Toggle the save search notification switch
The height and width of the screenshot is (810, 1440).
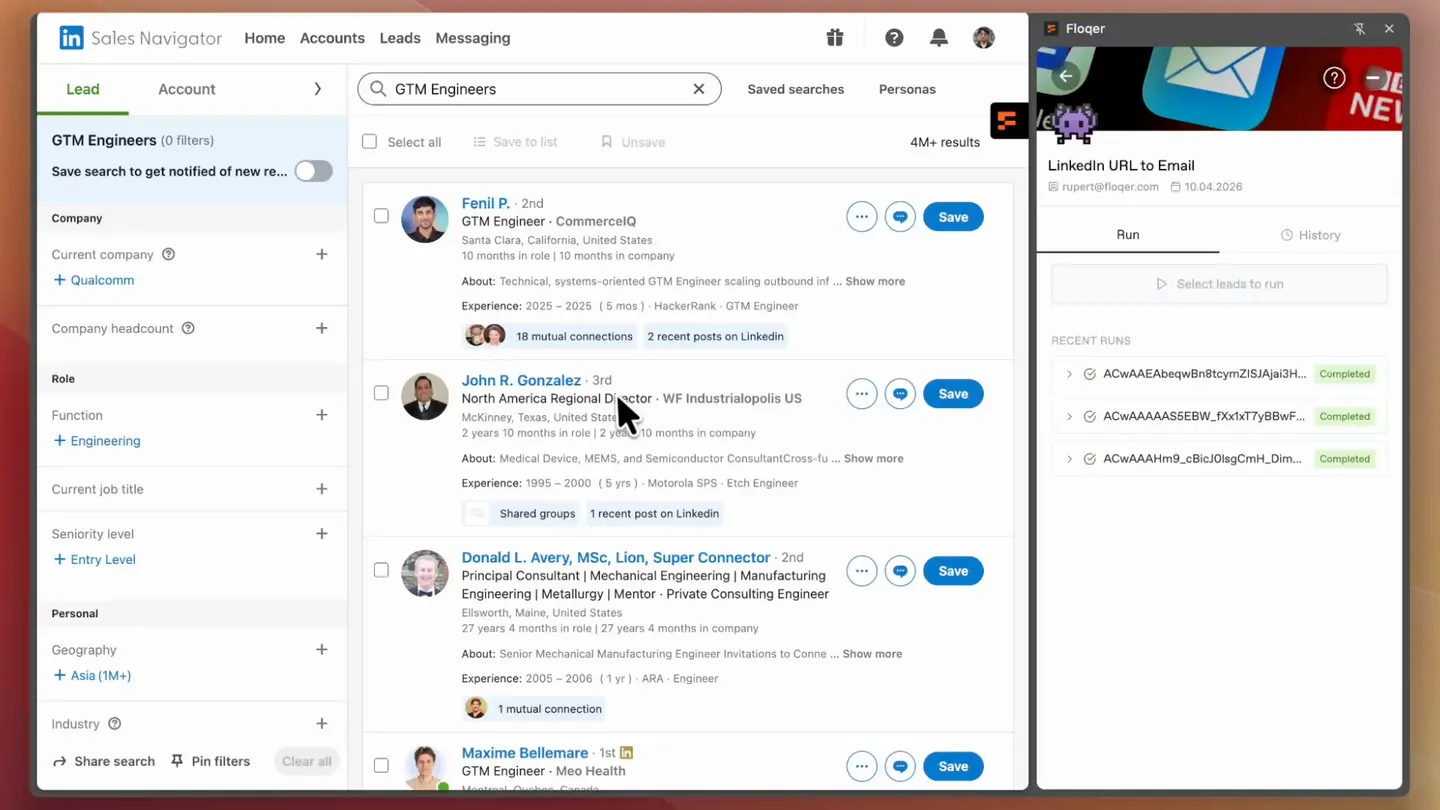(x=313, y=171)
